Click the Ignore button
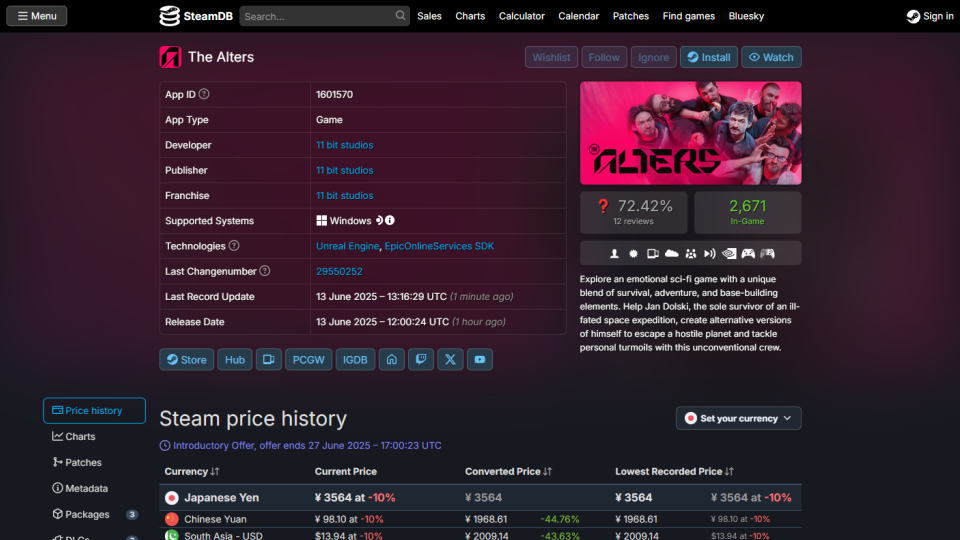This screenshot has width=960, height=540. 653,57
